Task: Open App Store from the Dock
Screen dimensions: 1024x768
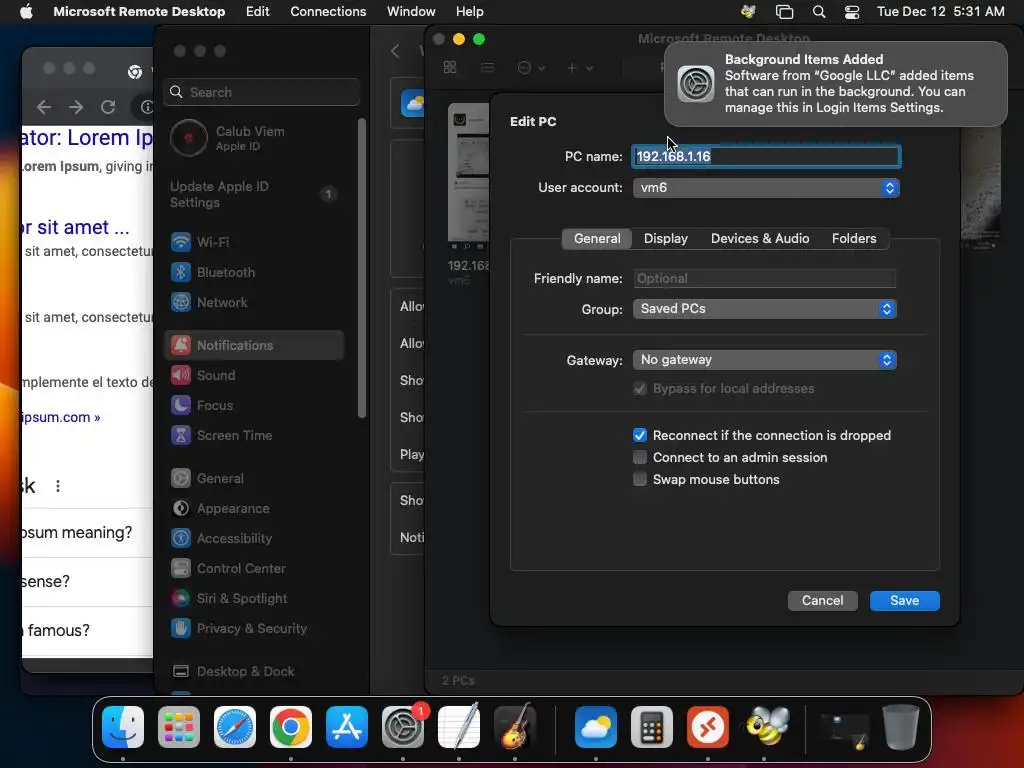Action: pos(347,727)
